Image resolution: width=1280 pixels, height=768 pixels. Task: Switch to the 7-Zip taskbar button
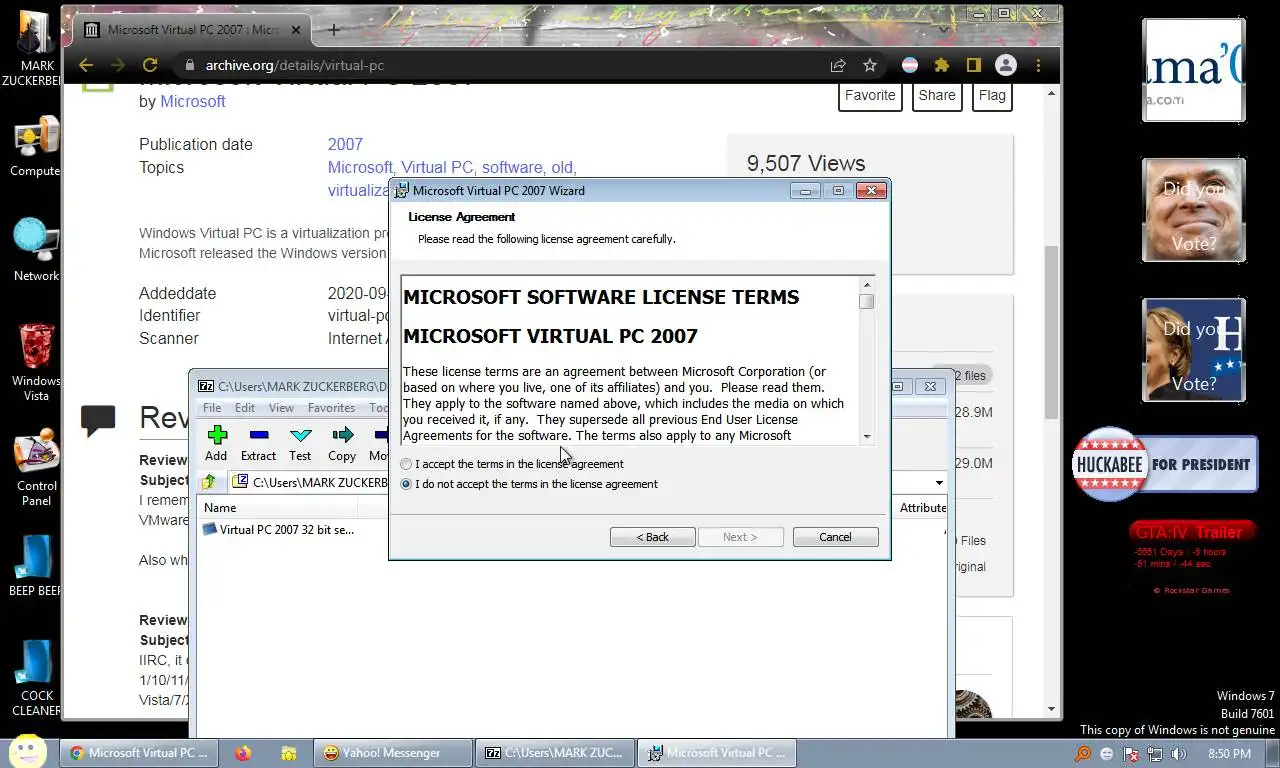[555, 753]
